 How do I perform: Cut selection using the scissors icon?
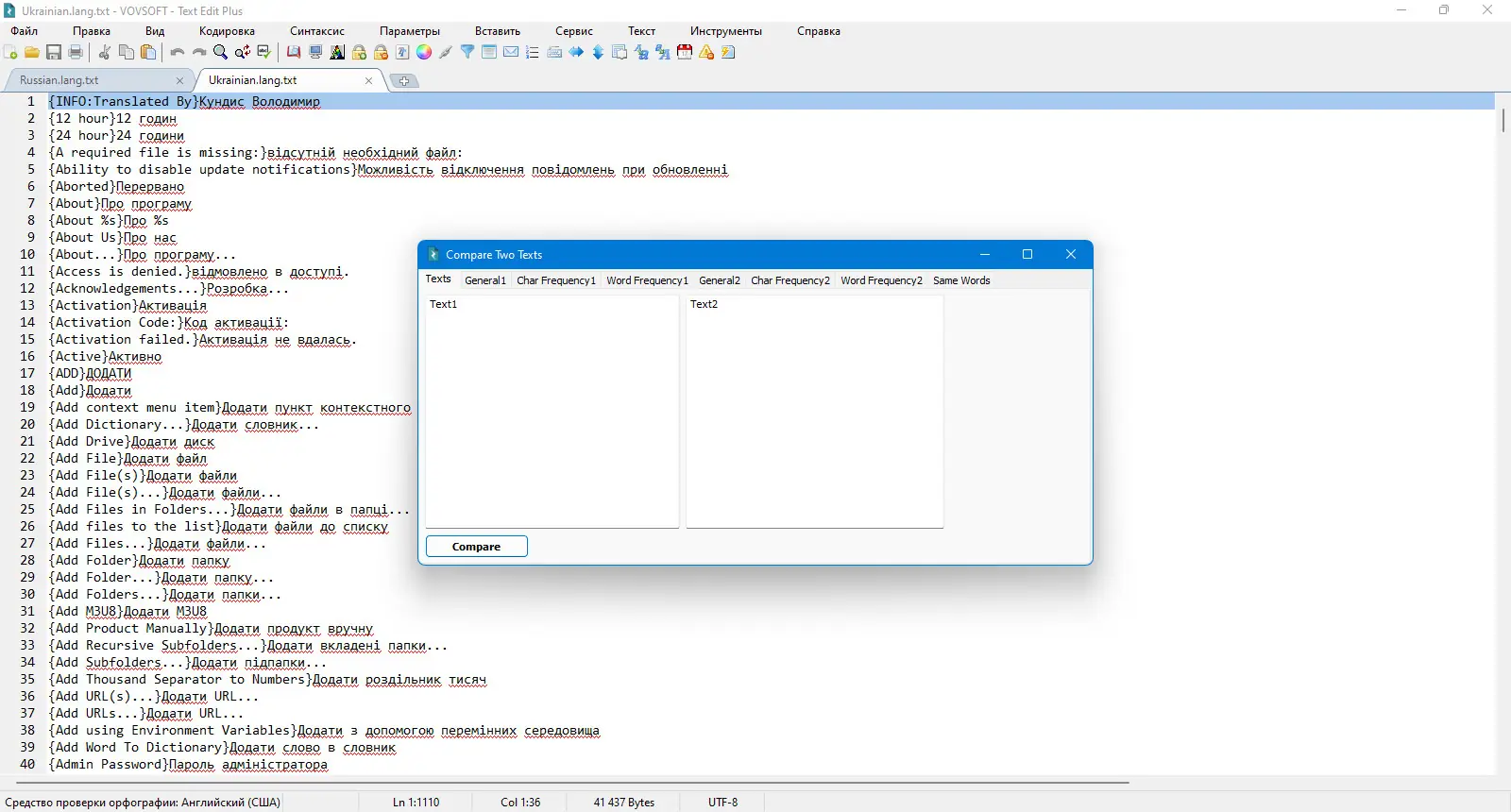(105, 53)
